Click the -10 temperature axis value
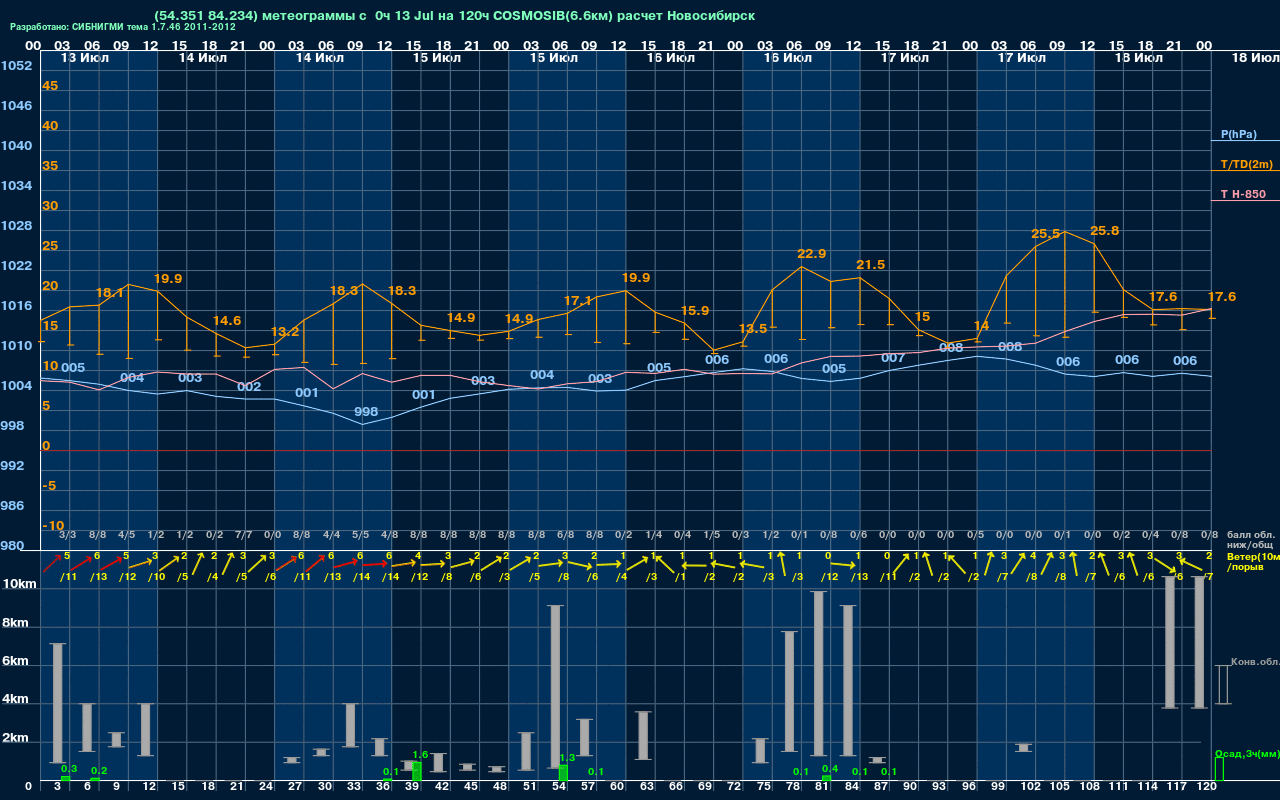 pyautogui.click(x=53, y=526)
